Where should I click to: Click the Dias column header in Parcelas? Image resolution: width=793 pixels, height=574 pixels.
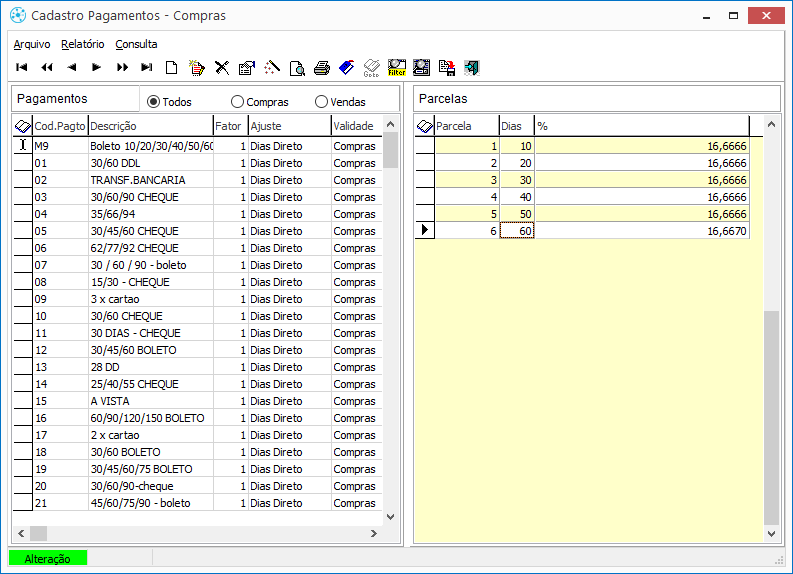[516, 126]
